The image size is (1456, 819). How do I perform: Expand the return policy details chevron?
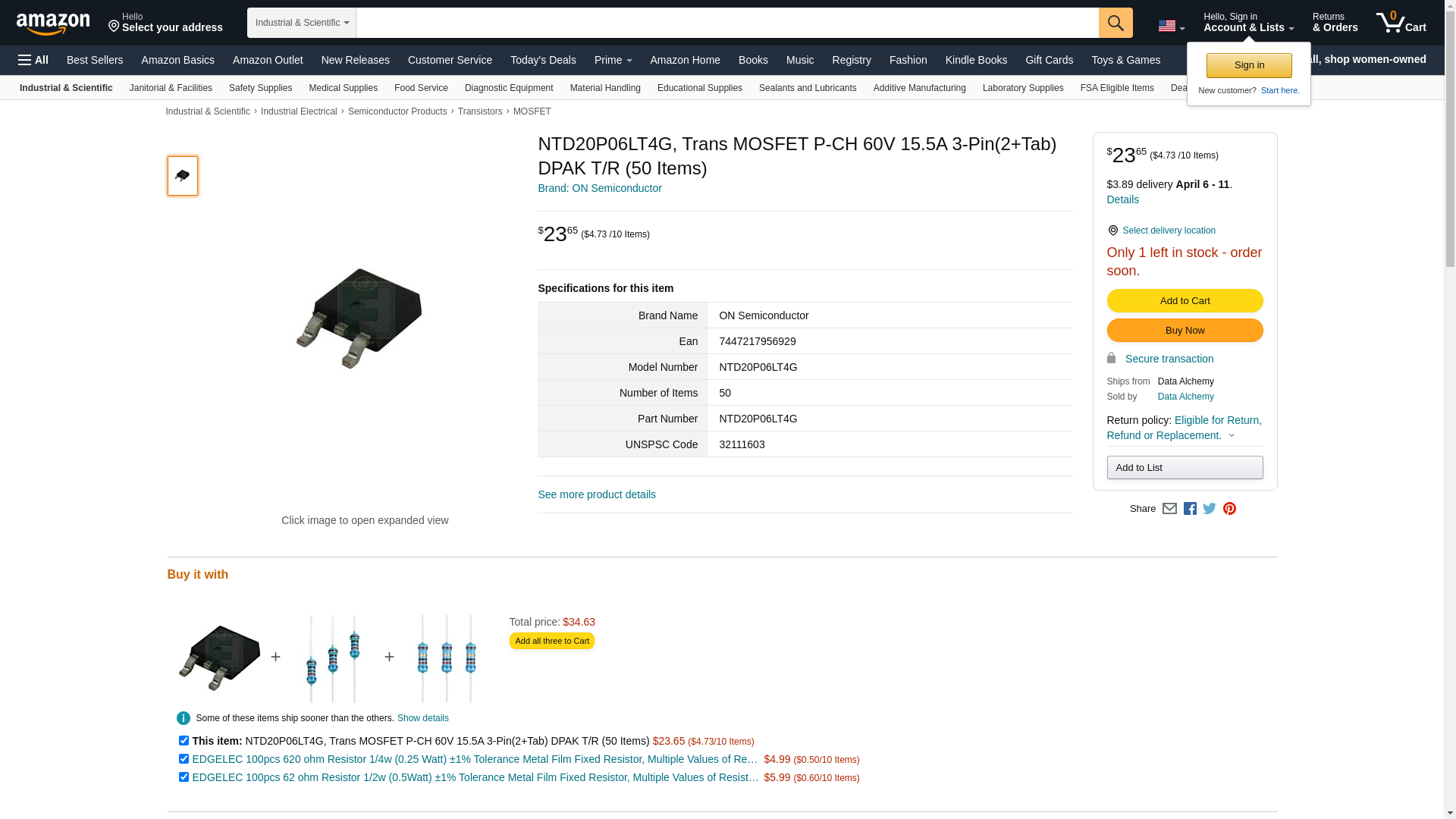1232,436
